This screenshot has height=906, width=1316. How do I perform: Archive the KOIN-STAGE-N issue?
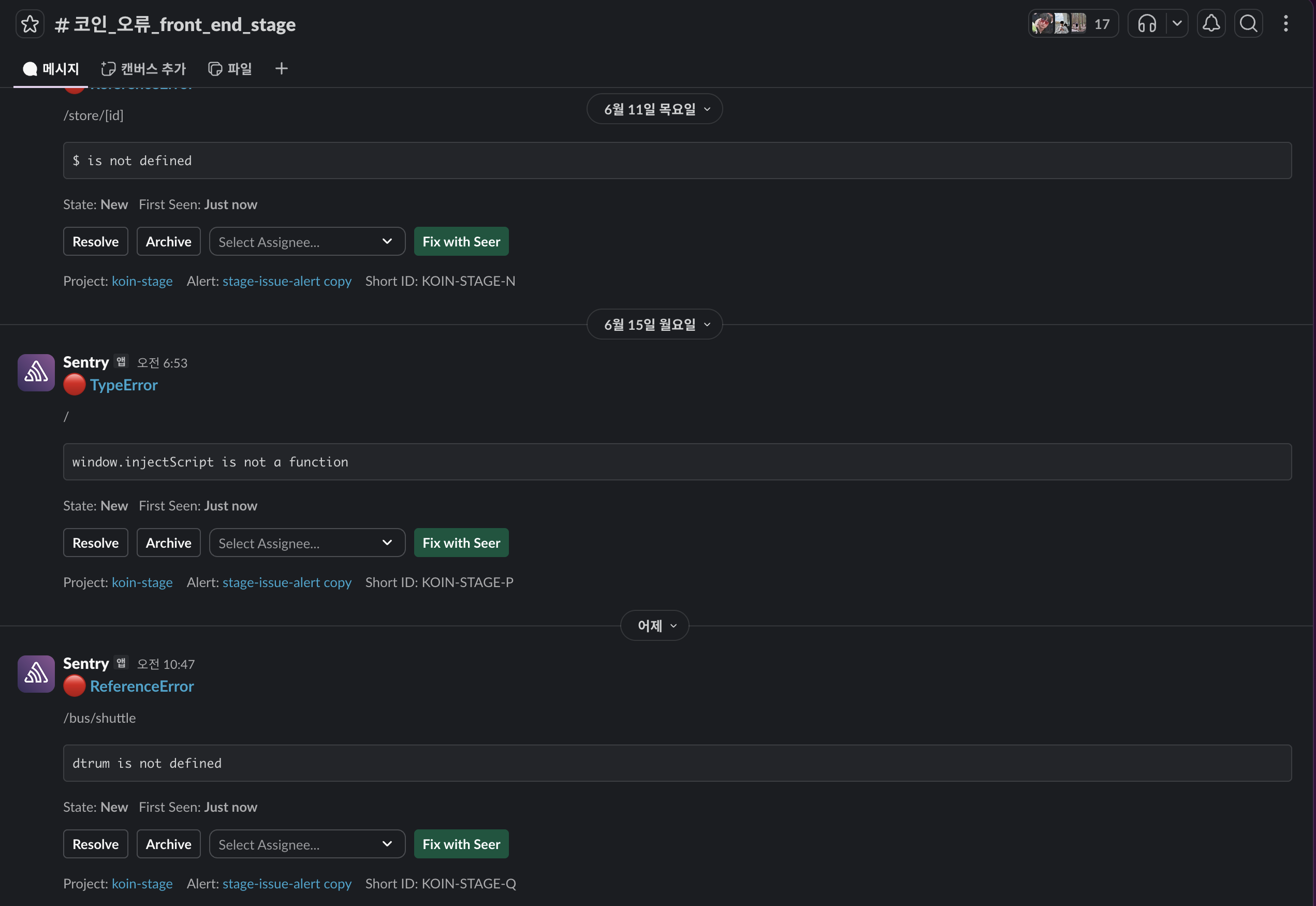click(x=169, y=241)
